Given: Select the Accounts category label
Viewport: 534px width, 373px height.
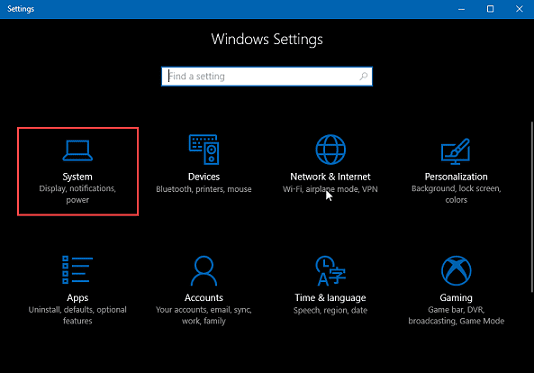Looking at the screenshot, I should pos(204,297).
